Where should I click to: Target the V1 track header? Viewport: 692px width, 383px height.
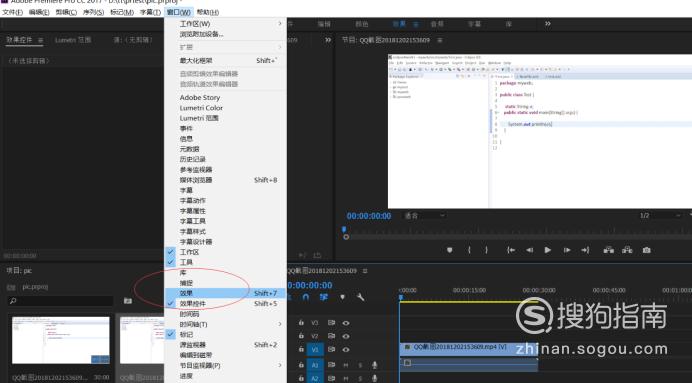315,349
